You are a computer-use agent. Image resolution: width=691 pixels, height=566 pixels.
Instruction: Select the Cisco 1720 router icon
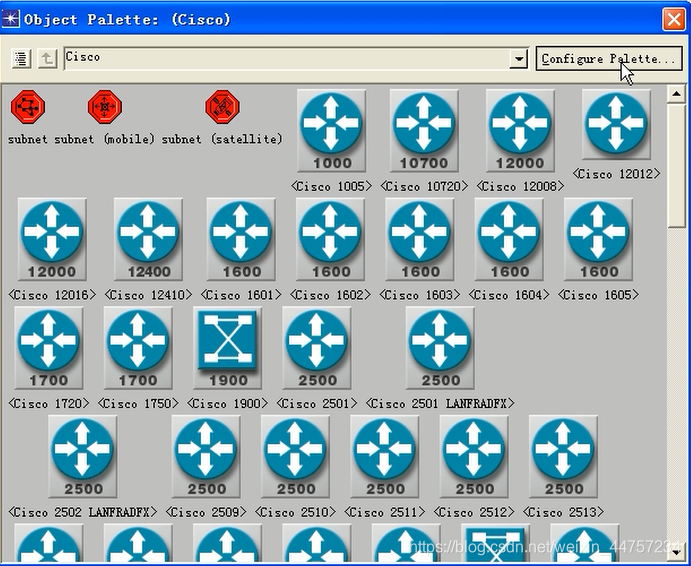pos(48,348)
